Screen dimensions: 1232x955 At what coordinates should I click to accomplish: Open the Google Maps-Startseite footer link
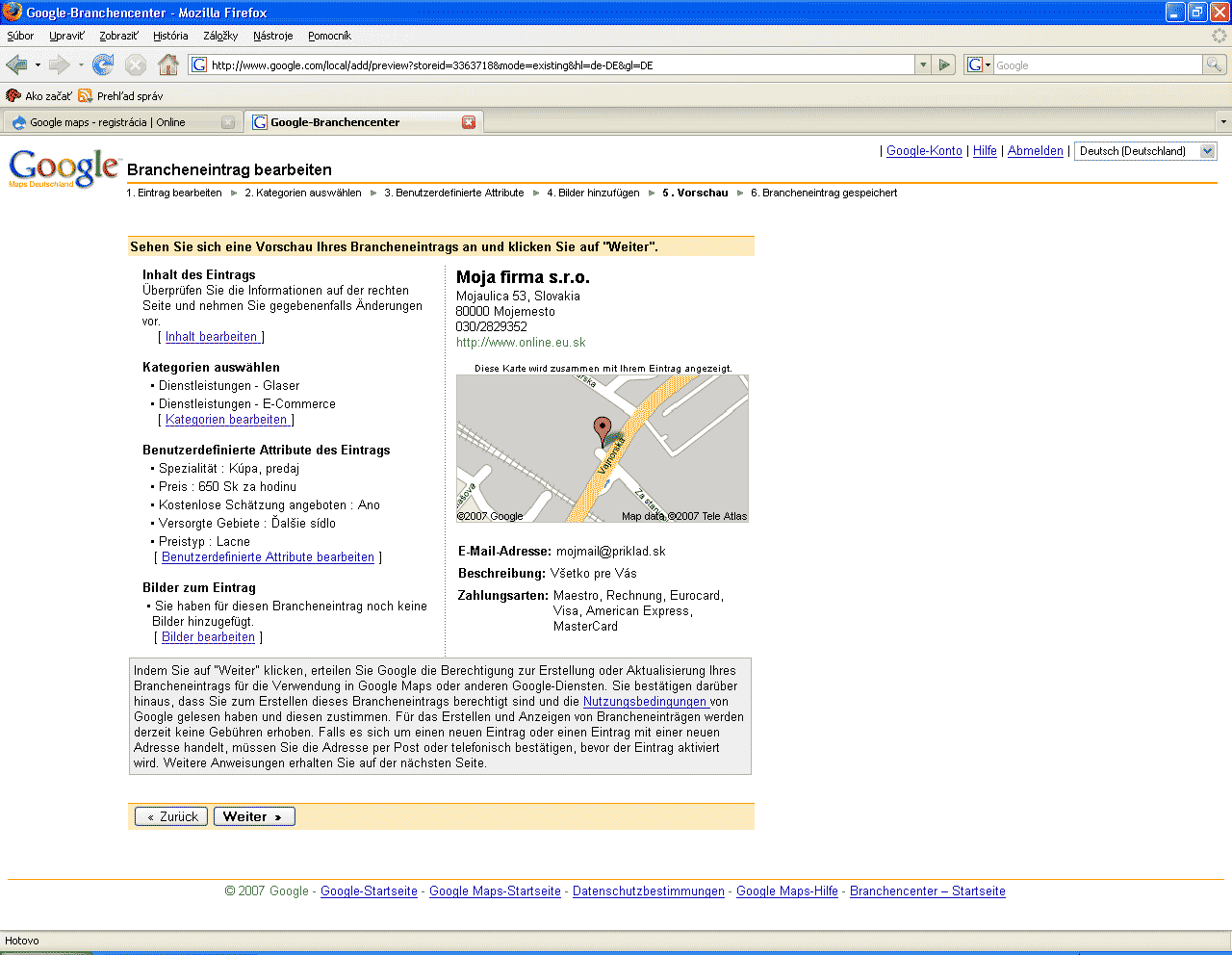(x=495, y=891)
